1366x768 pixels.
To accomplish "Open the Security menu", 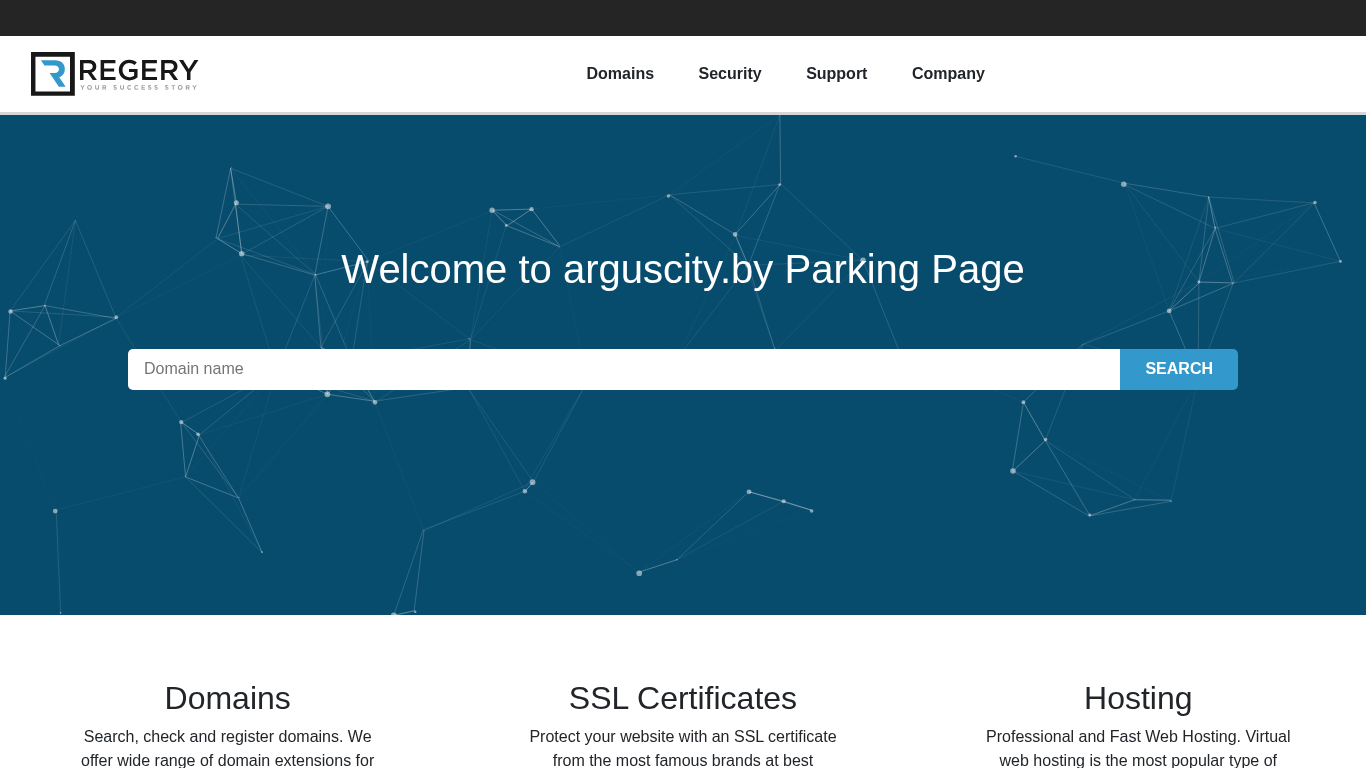I will [x=730, y=74].
